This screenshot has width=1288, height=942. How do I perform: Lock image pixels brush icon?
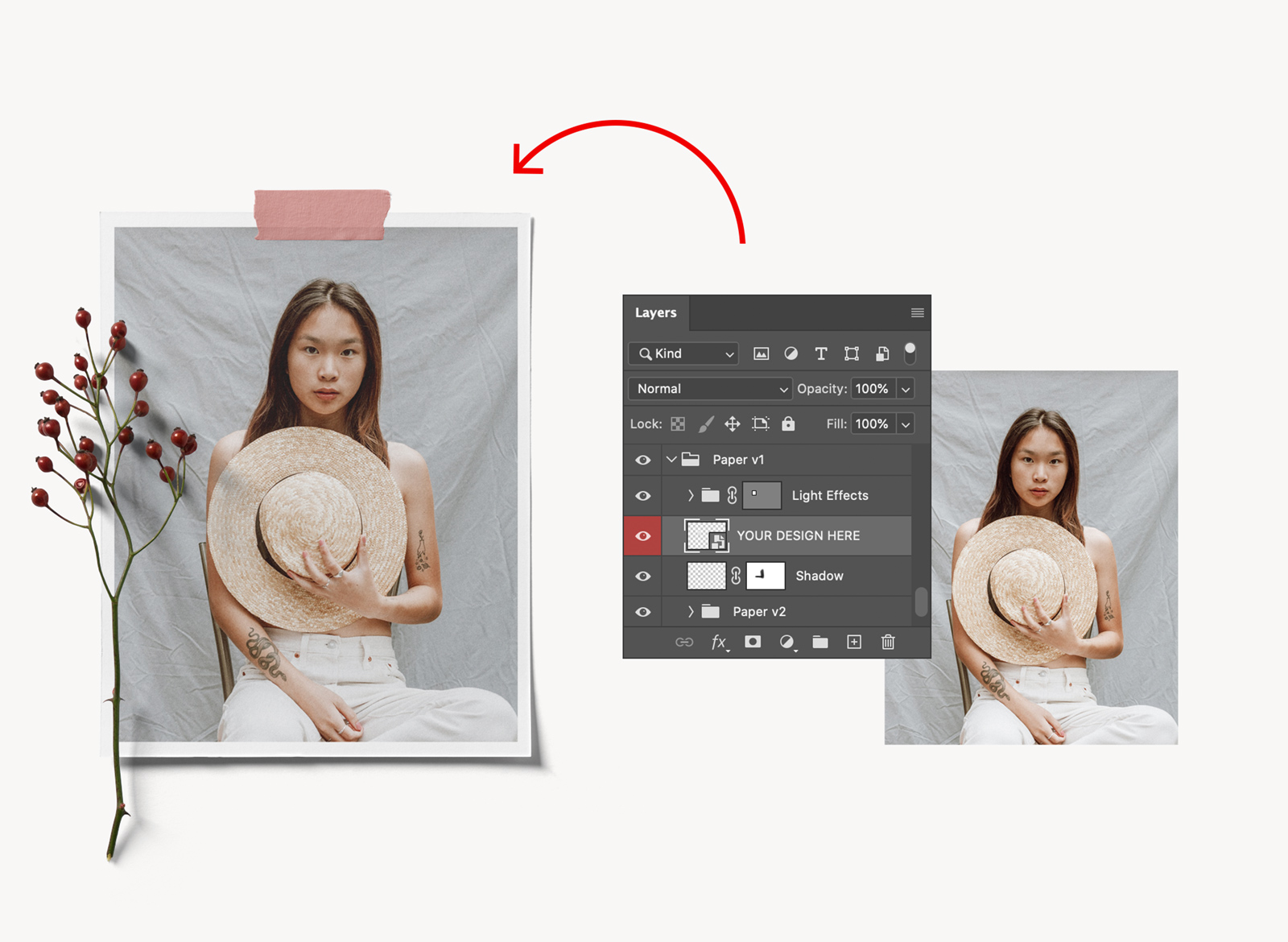(706, 423)
